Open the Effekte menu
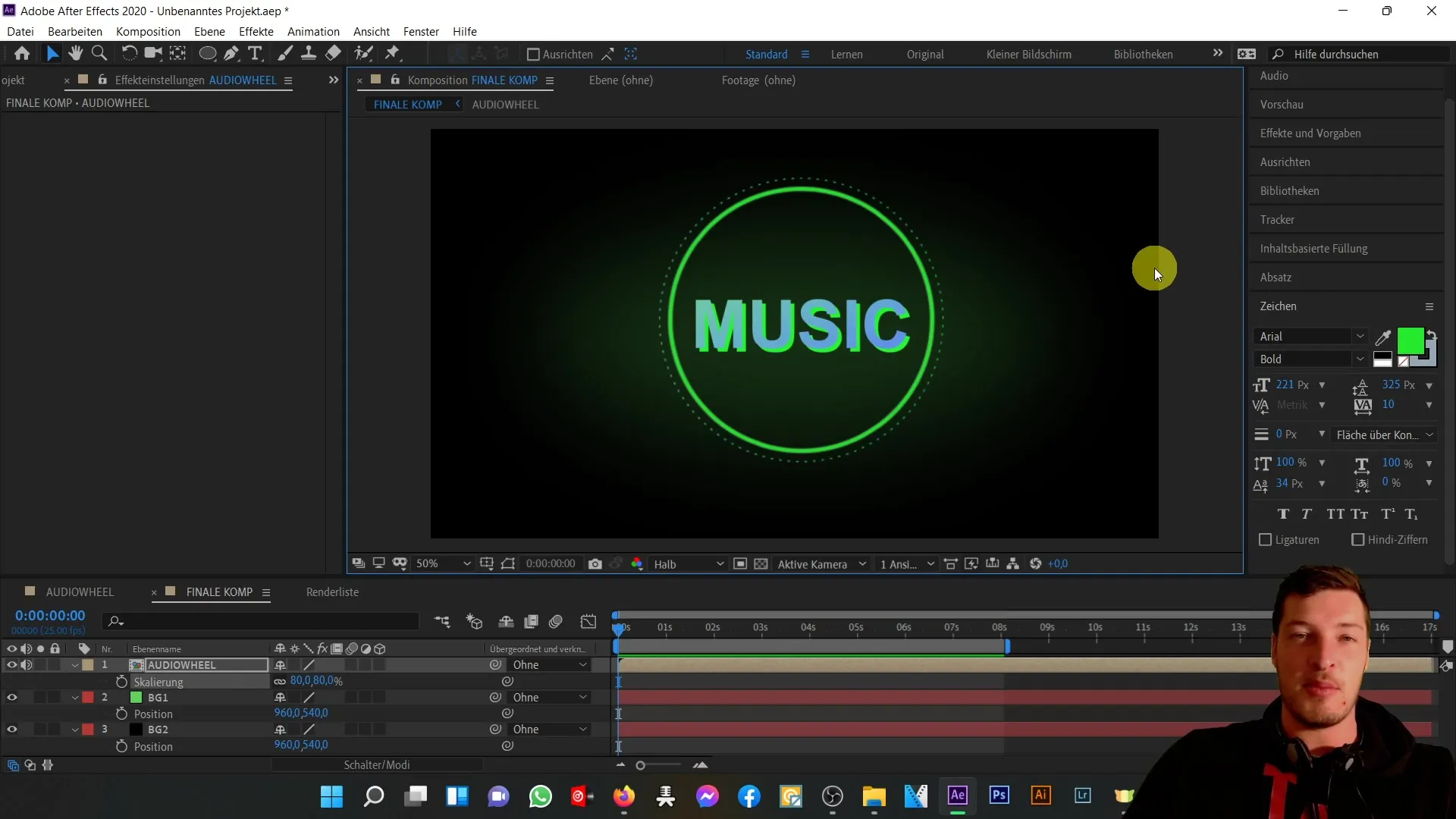This screenshot has width=1456, height=819. (x=256, y=32)
